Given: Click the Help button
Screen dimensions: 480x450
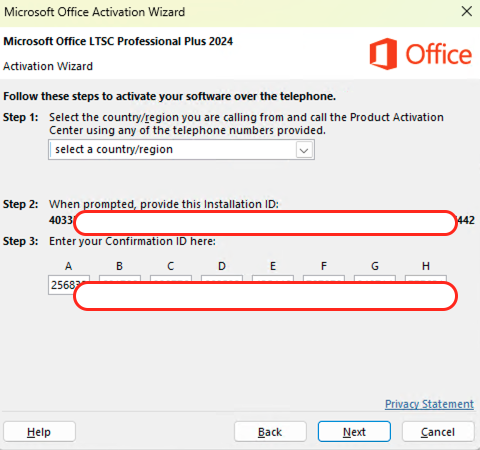Looking at the screenshot, I should 39,432.
